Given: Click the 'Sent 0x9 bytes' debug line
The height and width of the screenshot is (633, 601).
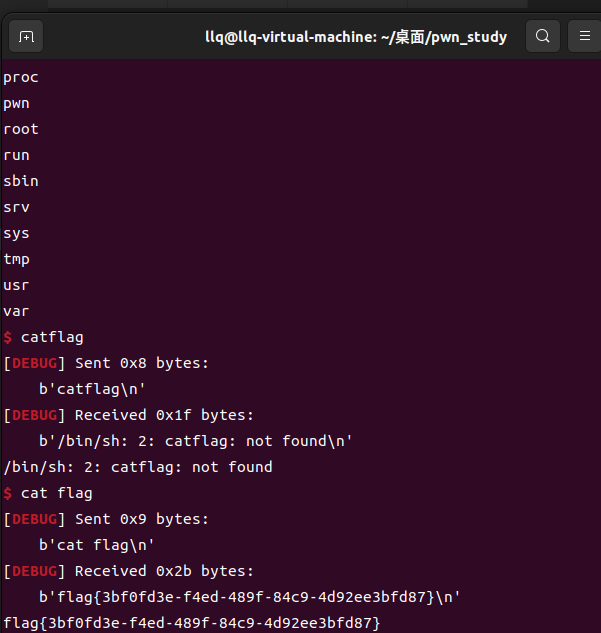Looking at the screenshot, I should (106, 519).
